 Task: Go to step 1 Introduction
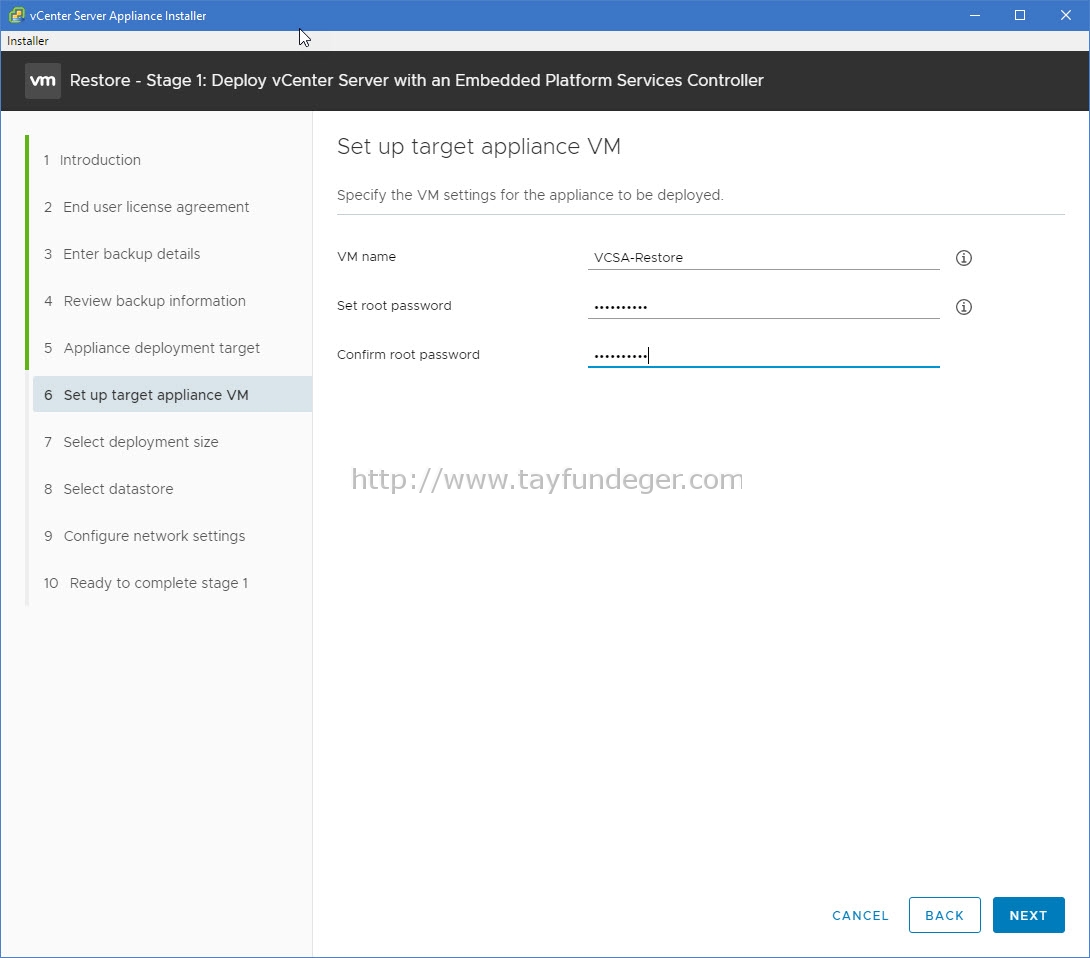coord(92,160)
